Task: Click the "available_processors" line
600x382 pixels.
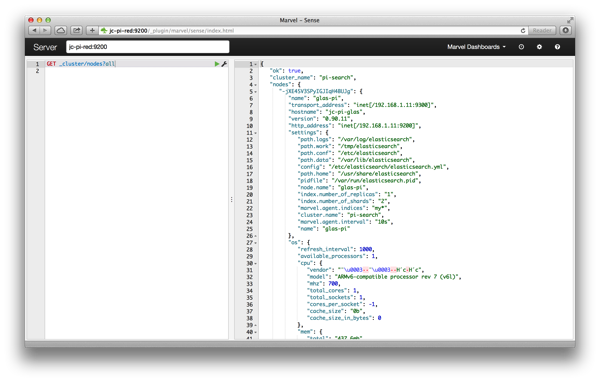Action: pos(337,256)
